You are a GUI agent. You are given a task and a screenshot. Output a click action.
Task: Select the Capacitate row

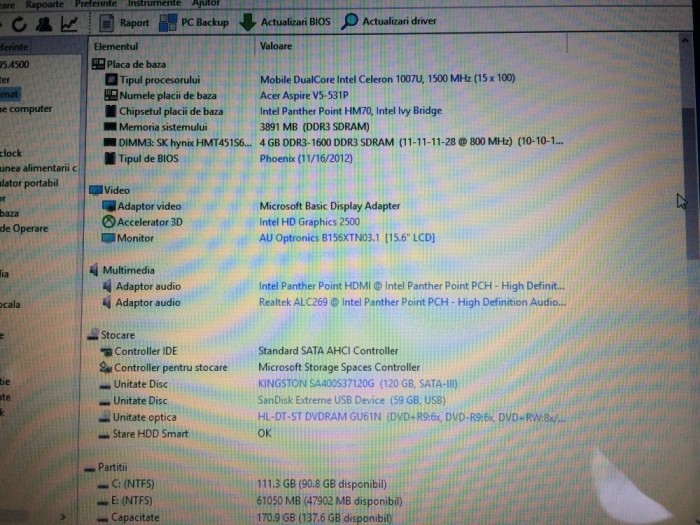[x=244, y=518]
